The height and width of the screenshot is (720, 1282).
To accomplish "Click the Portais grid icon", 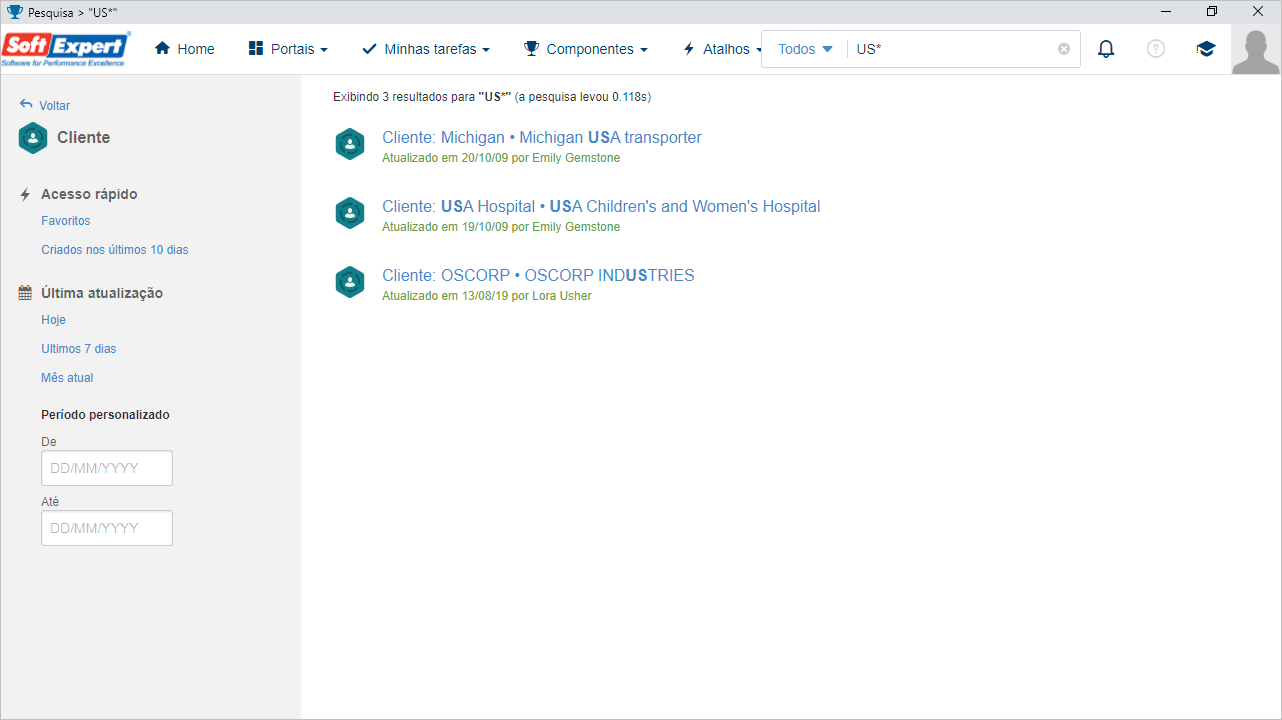I will (256, 49).
